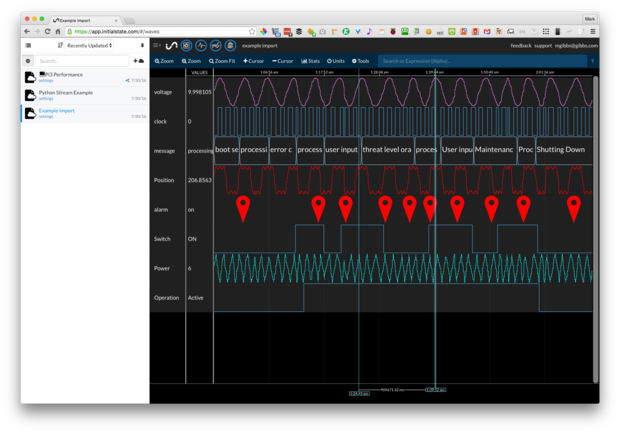
Task: Click the 'threat level ora' message block
Action: click(x=388, y=150)
